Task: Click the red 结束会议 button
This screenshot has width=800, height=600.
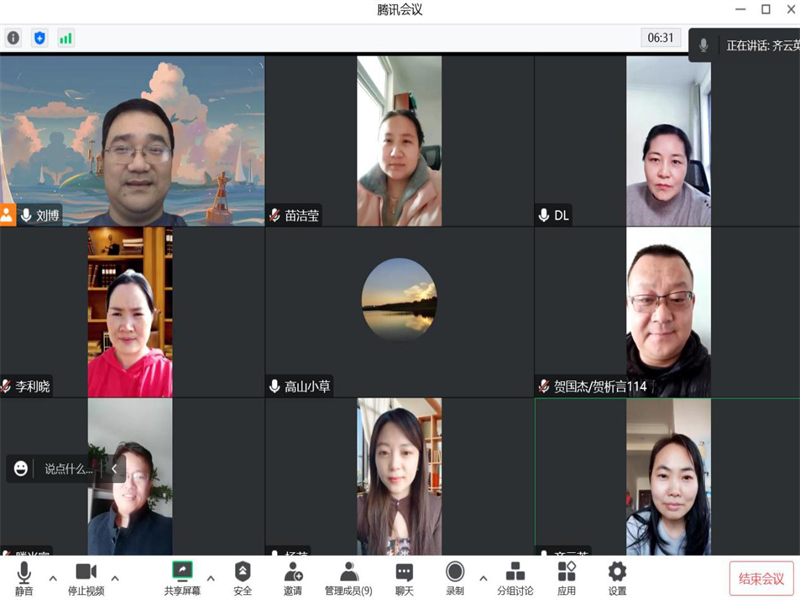Action: 761,578
